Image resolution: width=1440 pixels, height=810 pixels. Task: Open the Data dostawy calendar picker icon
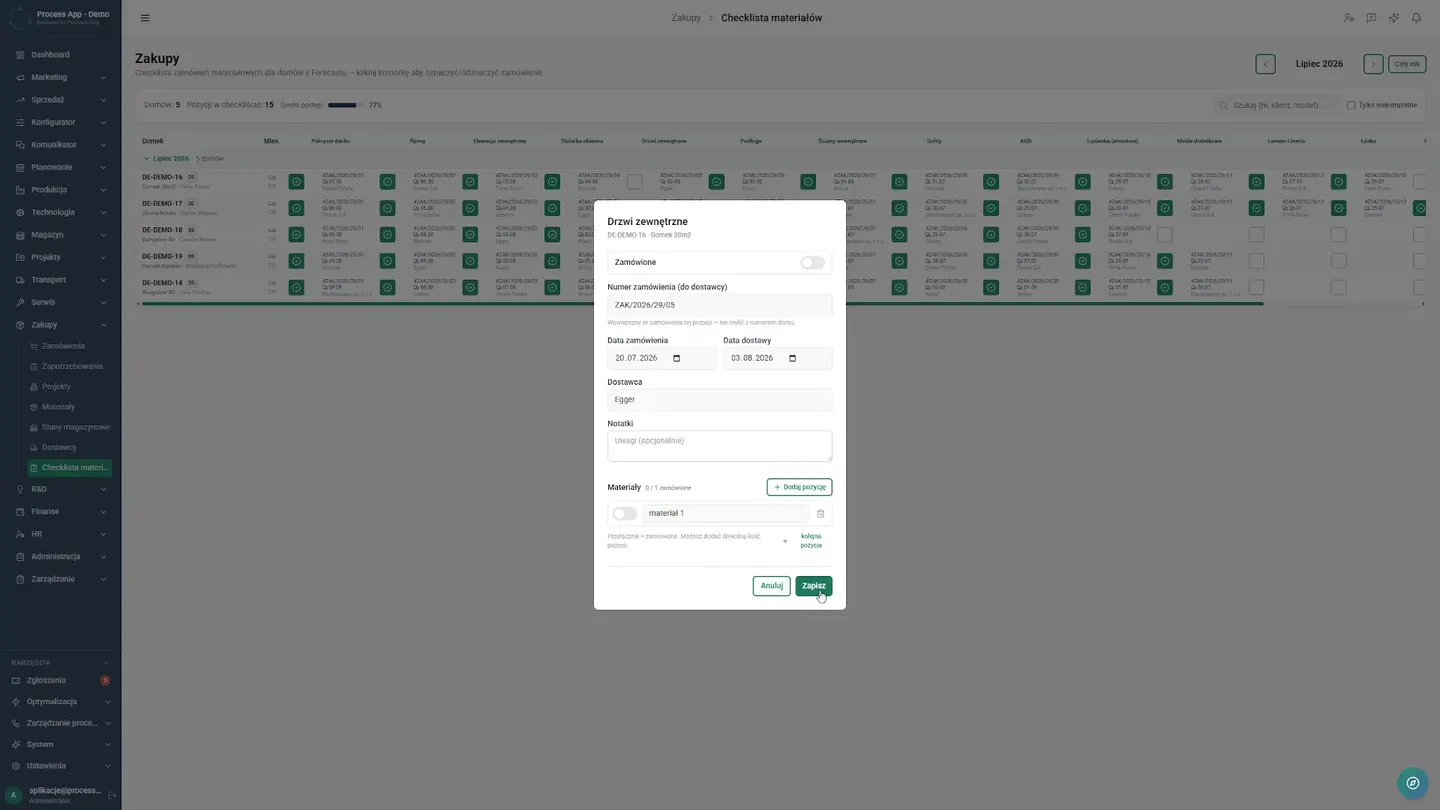793,358
